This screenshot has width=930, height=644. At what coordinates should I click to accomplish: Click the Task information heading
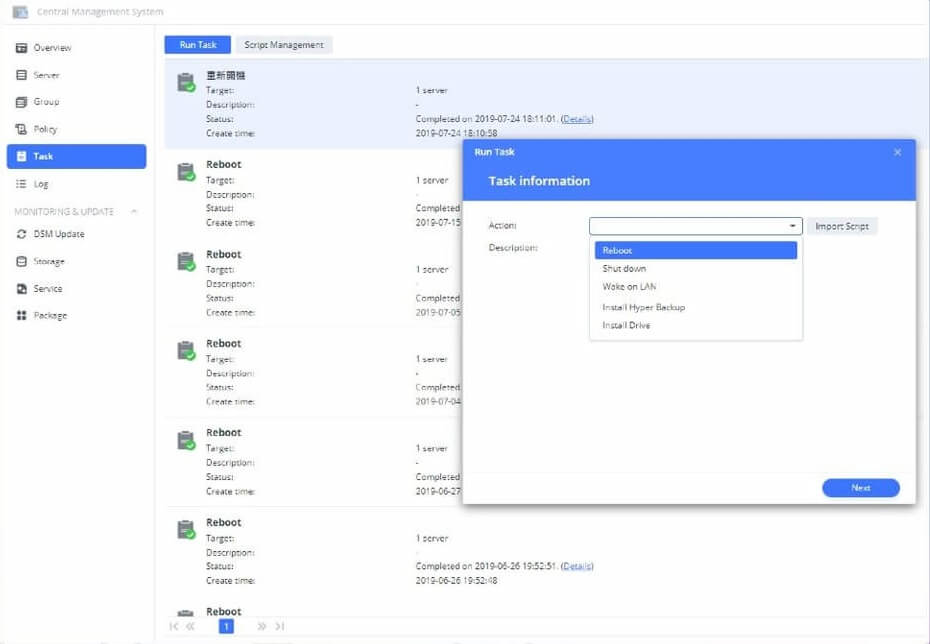(539, 181)
